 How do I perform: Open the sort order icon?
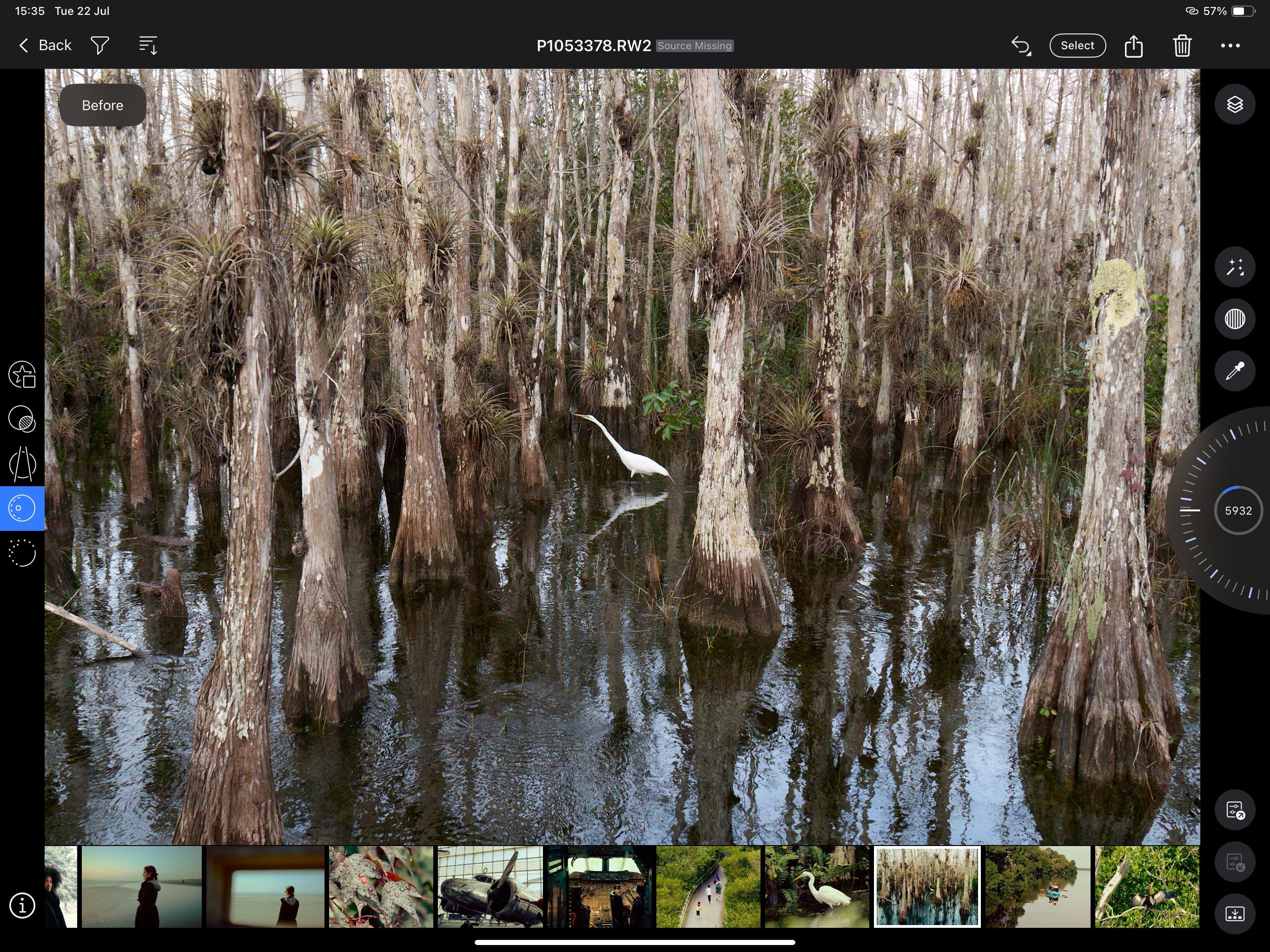click(148, 46)
